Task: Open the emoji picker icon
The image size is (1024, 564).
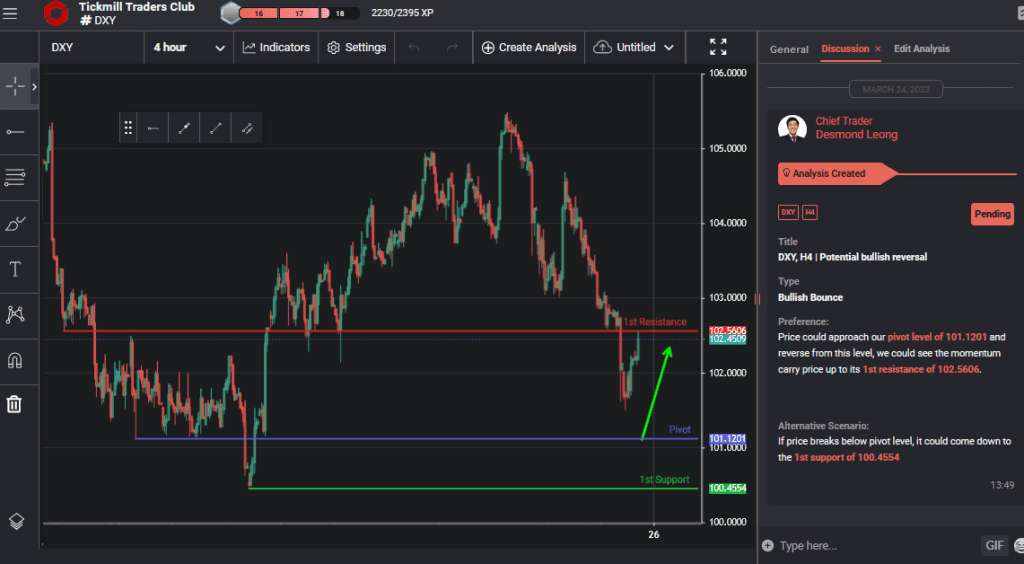Action: pyautogui.click(x=1019, y=546)
